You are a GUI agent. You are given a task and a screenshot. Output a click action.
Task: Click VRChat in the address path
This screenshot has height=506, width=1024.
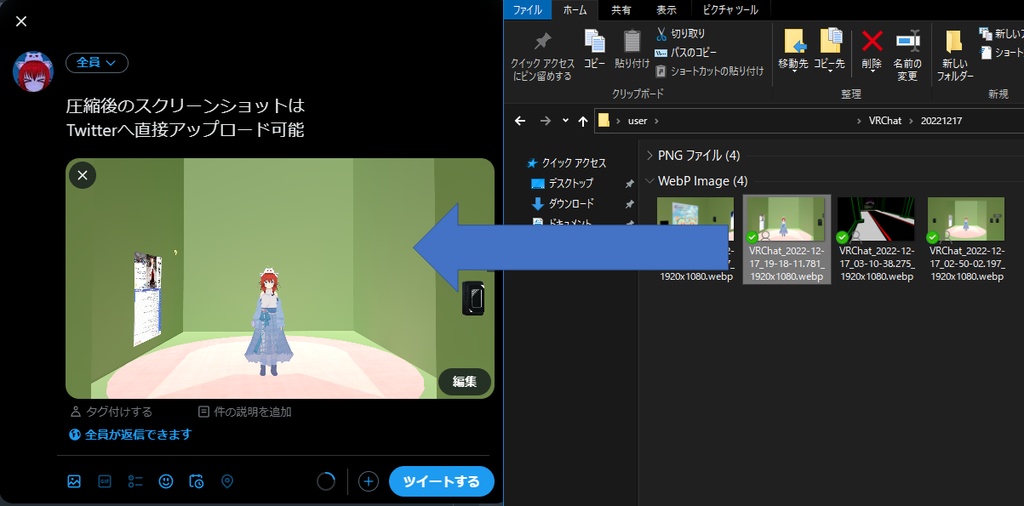click(x=885, y=121)
